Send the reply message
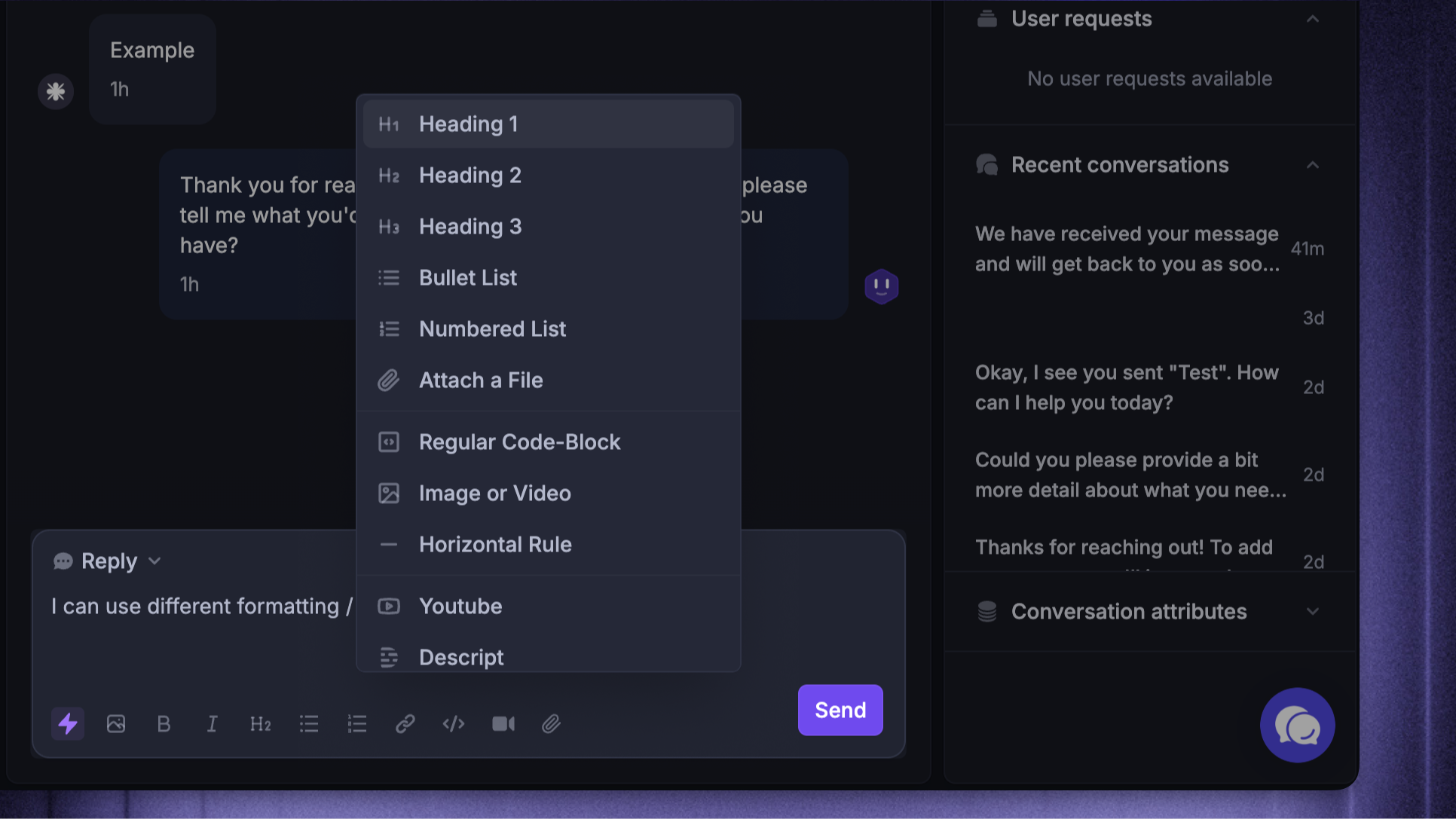Screen dimensions: 1456x819 pos(840,710)
